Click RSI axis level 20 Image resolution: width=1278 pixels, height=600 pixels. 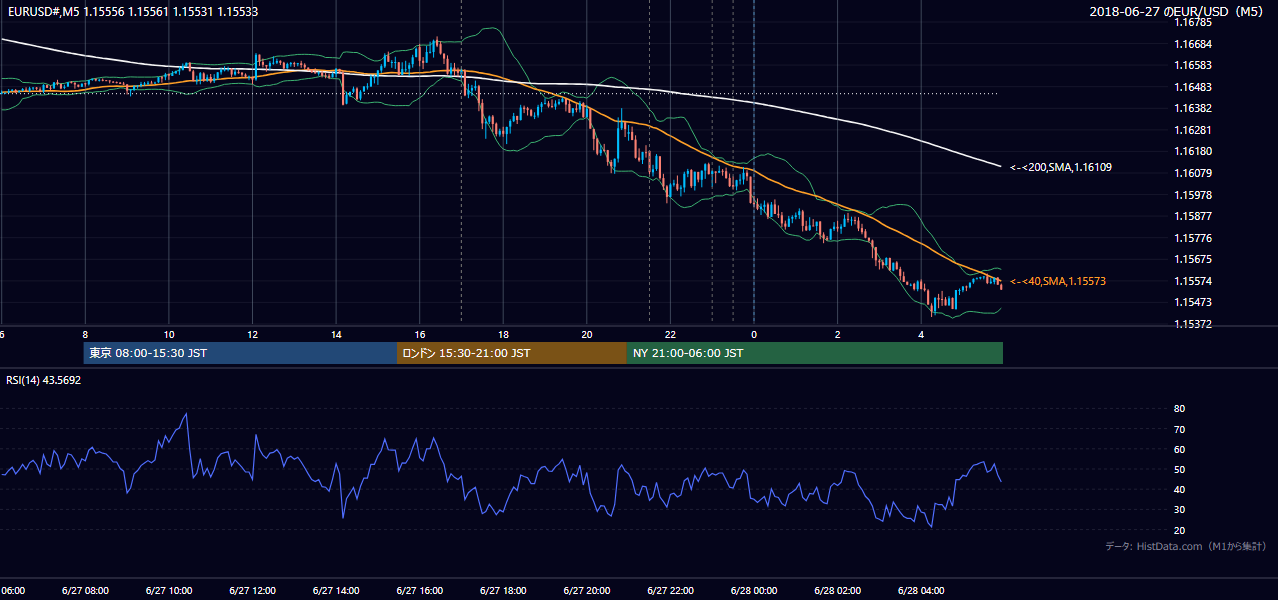coord(1179,530)
